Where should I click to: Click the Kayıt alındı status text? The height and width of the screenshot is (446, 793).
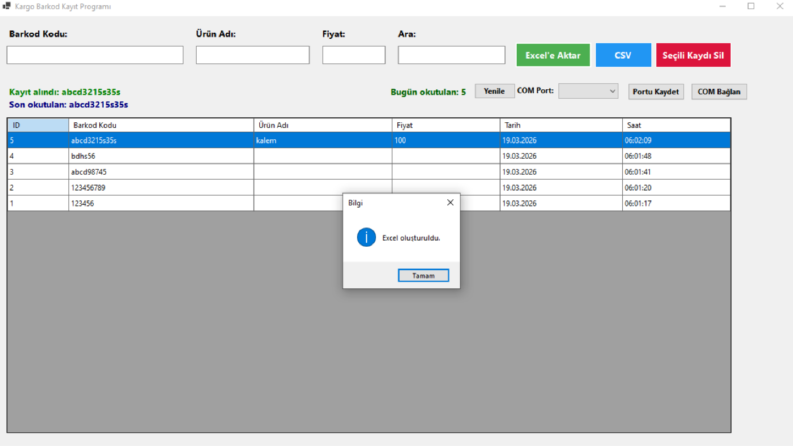65,92
